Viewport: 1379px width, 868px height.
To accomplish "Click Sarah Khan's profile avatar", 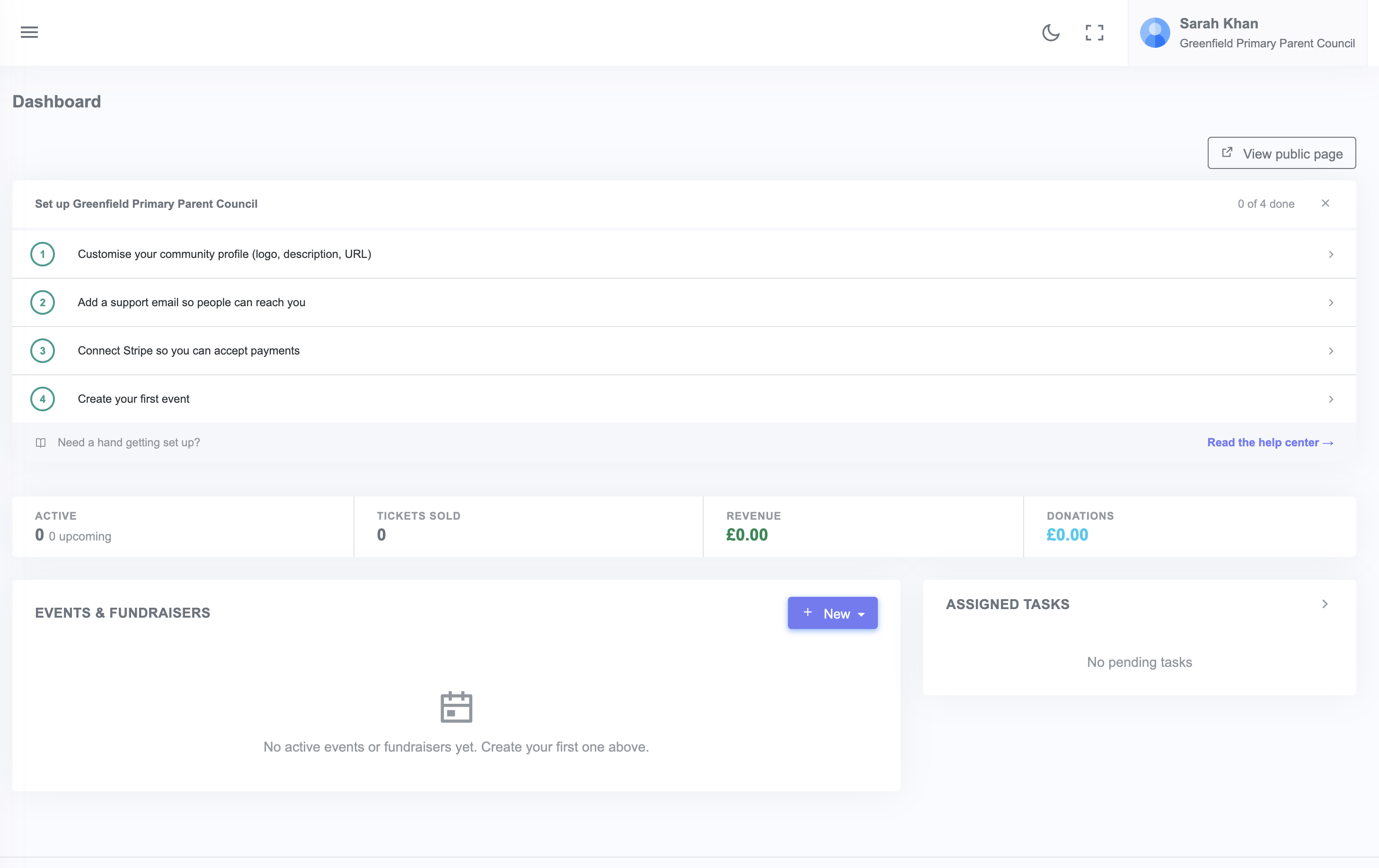I will (x=1155, y=33).
